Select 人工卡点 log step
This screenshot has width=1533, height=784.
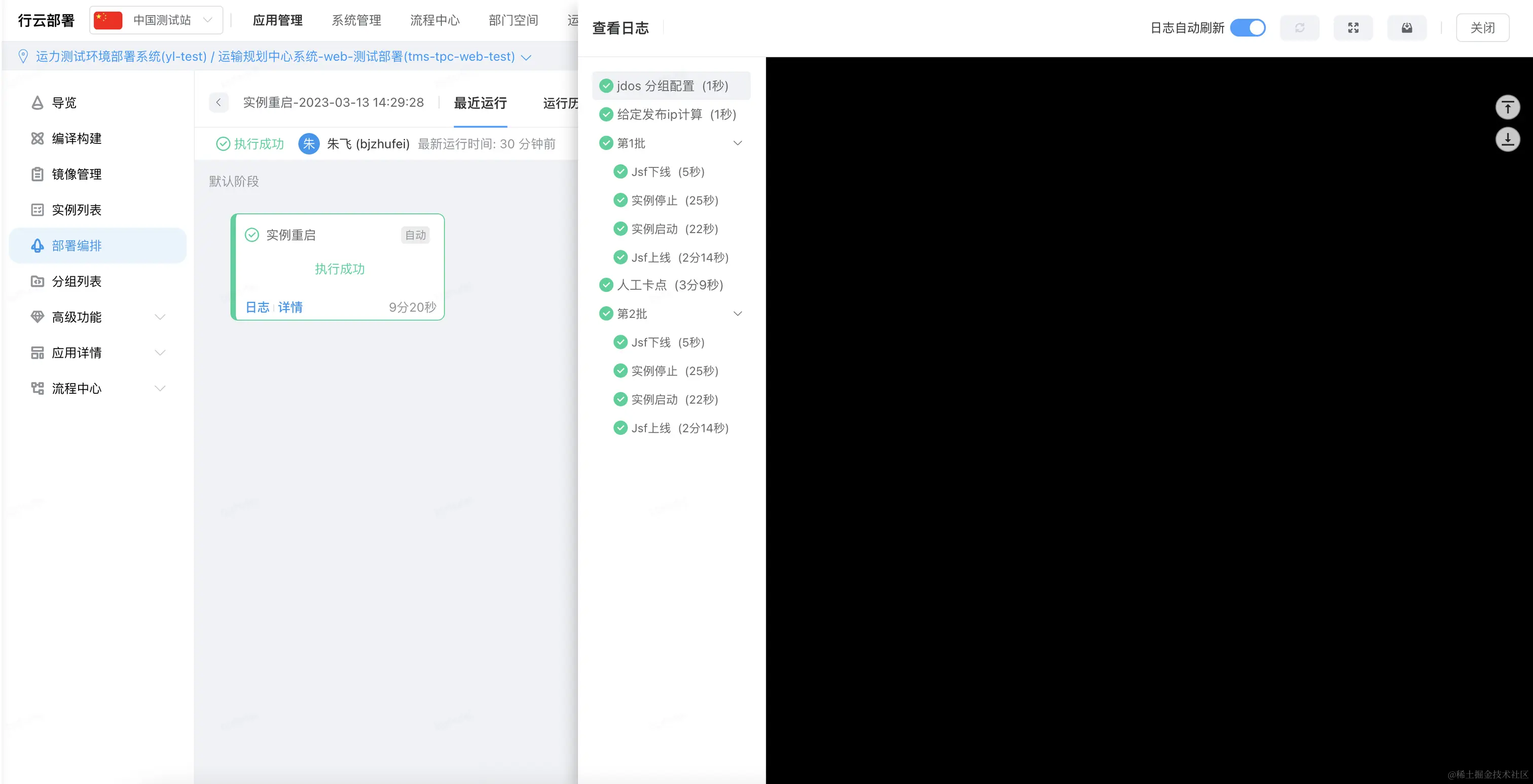tap(670, 285)
